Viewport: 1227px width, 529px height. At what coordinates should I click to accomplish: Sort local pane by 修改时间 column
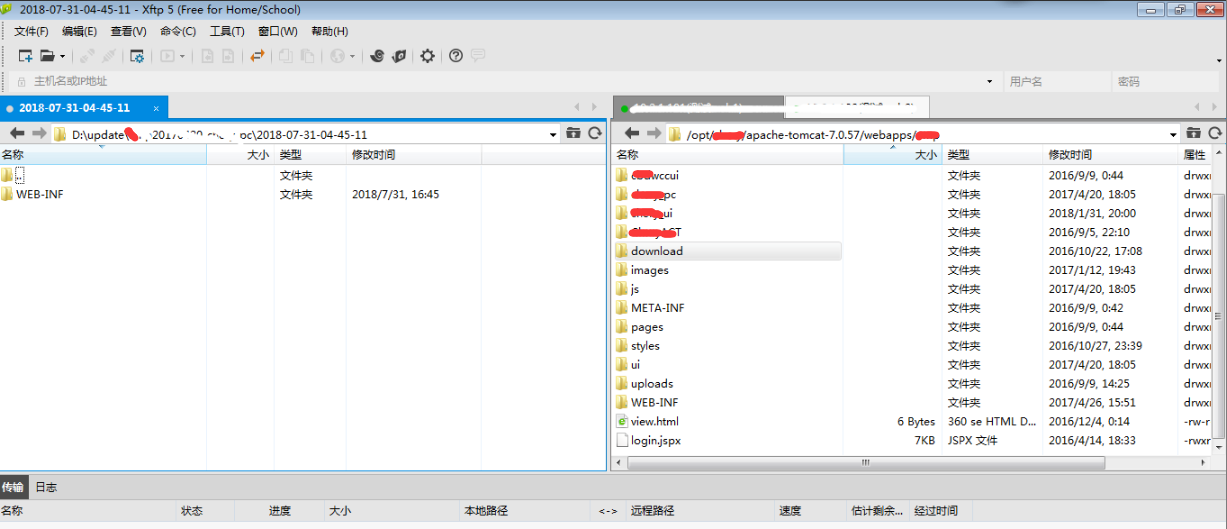(413, 155)
